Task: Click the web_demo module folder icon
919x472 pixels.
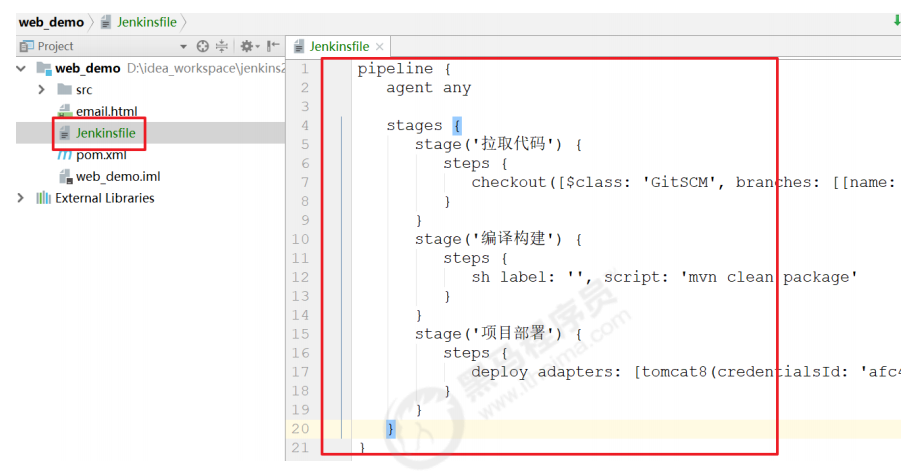Action: [44, 68]
